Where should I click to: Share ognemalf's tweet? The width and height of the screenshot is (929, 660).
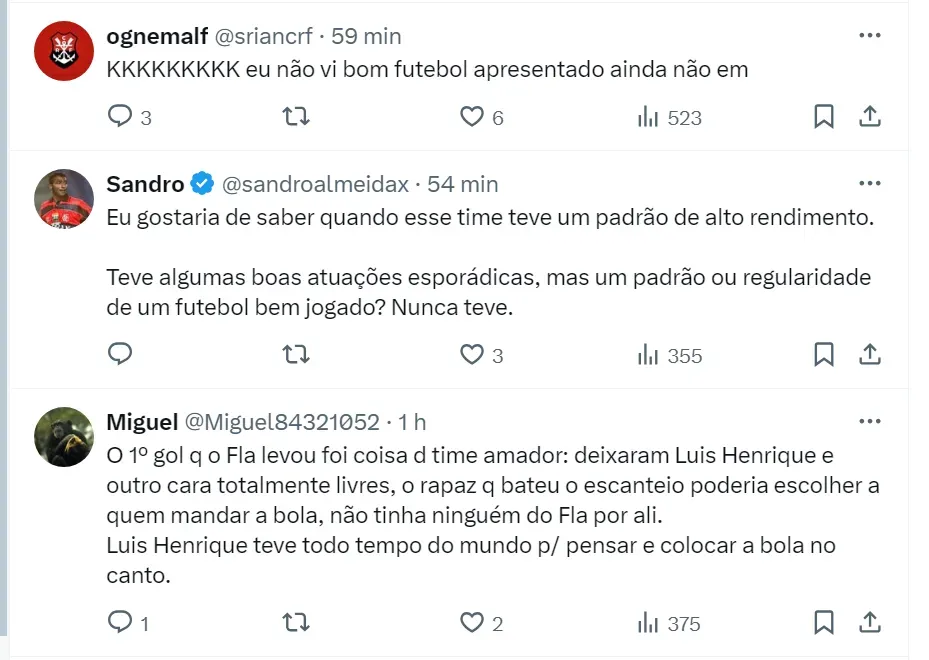click(x=870, y=117)
